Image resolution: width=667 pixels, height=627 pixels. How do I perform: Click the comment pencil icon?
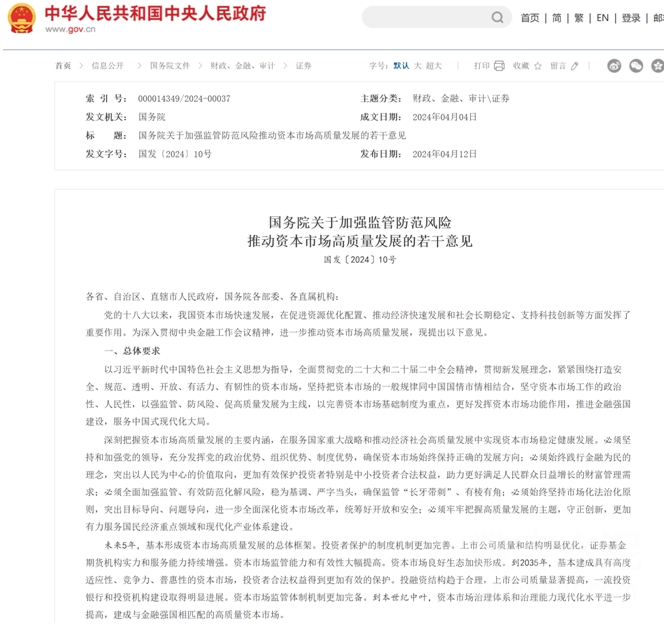576,66
